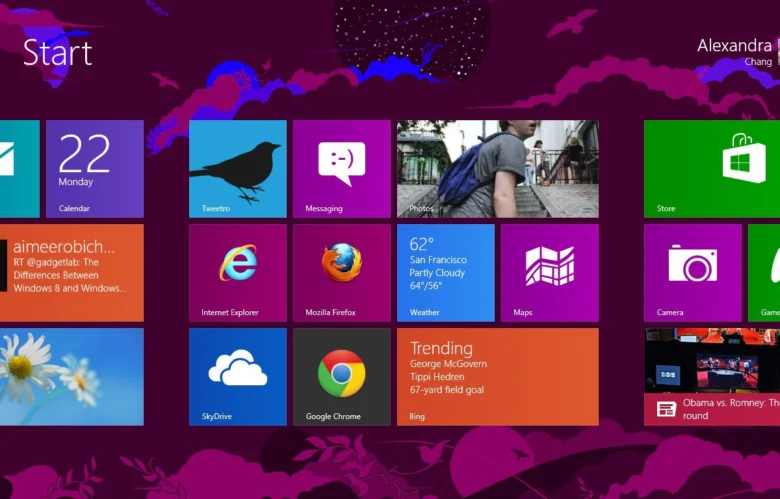Open the Maps tile
The height and width of the screenshot is (499, 780).
pyautogui.click(x=550, y=273)
